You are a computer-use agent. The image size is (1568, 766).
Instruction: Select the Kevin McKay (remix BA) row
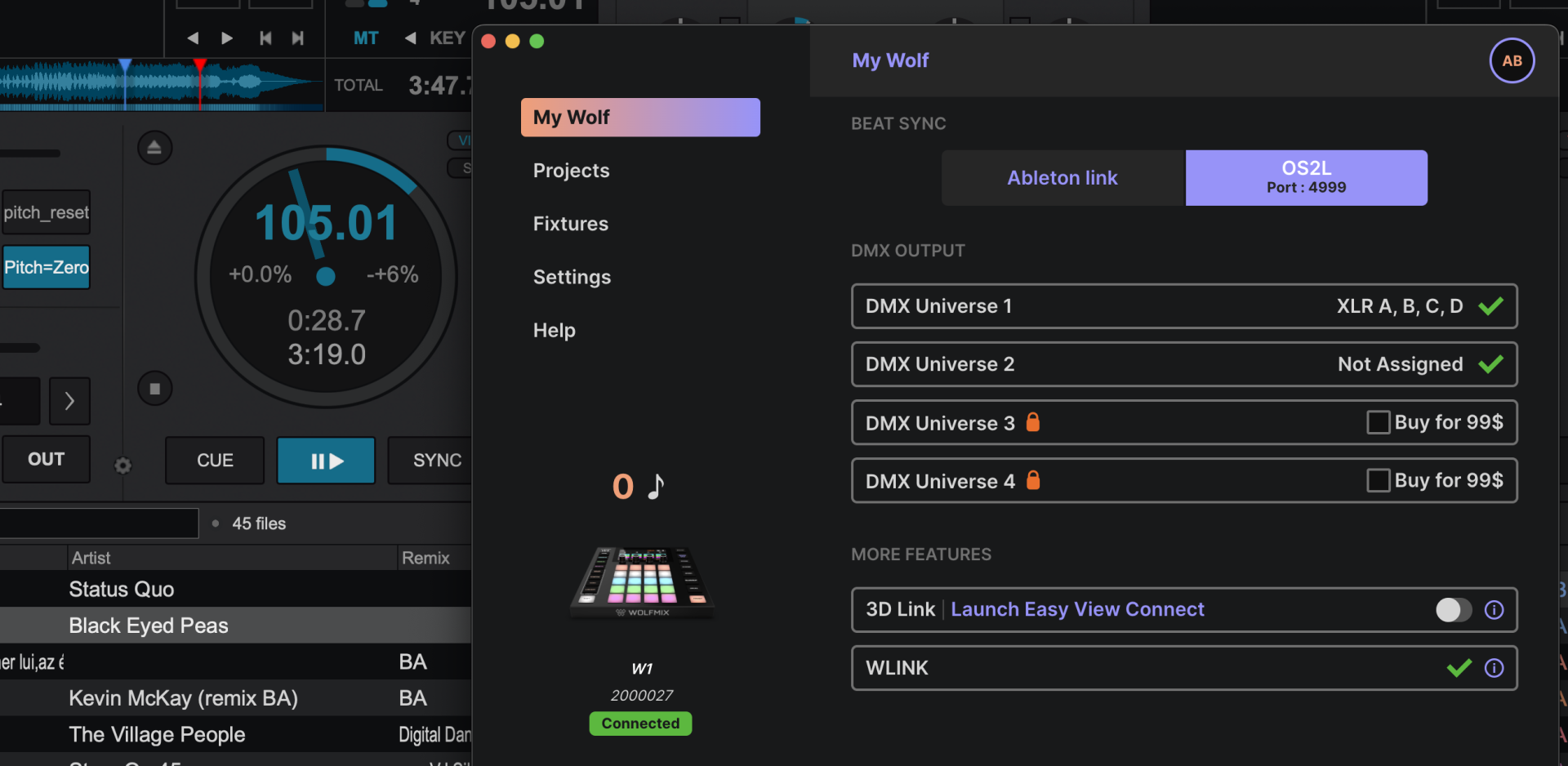tap(235, 698)
